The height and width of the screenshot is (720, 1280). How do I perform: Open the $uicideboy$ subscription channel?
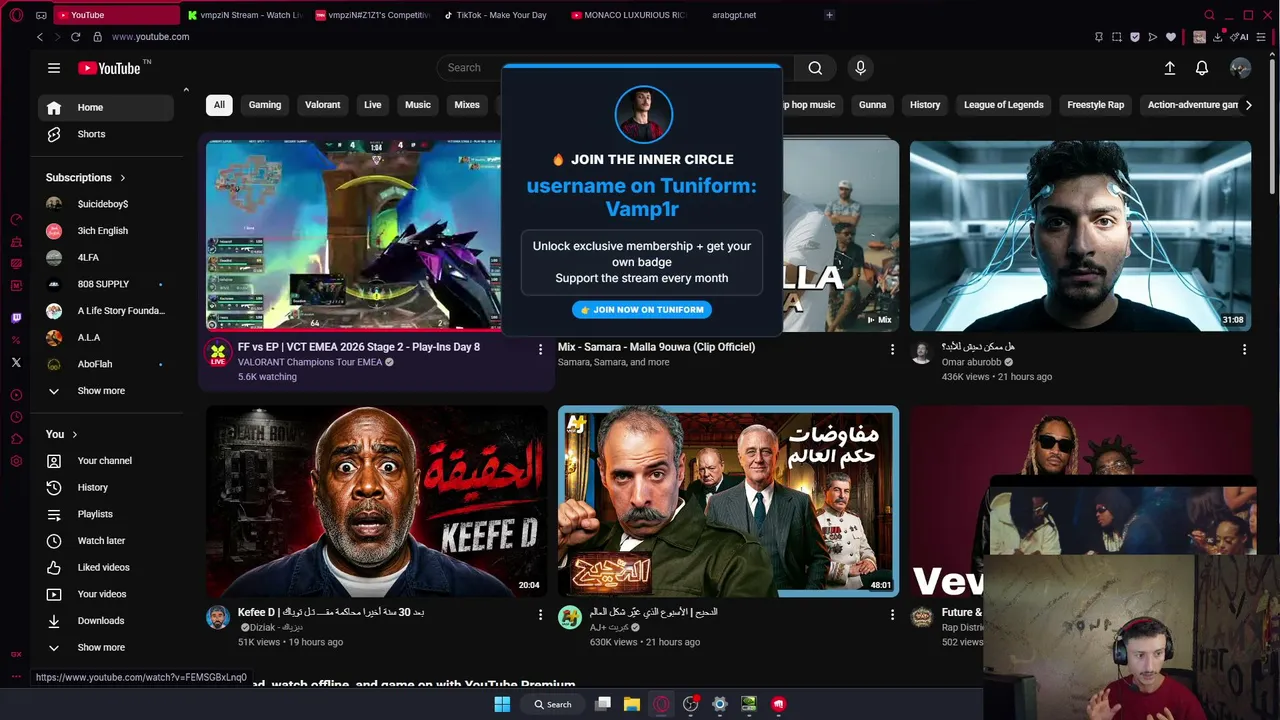(x=106, y=204)
